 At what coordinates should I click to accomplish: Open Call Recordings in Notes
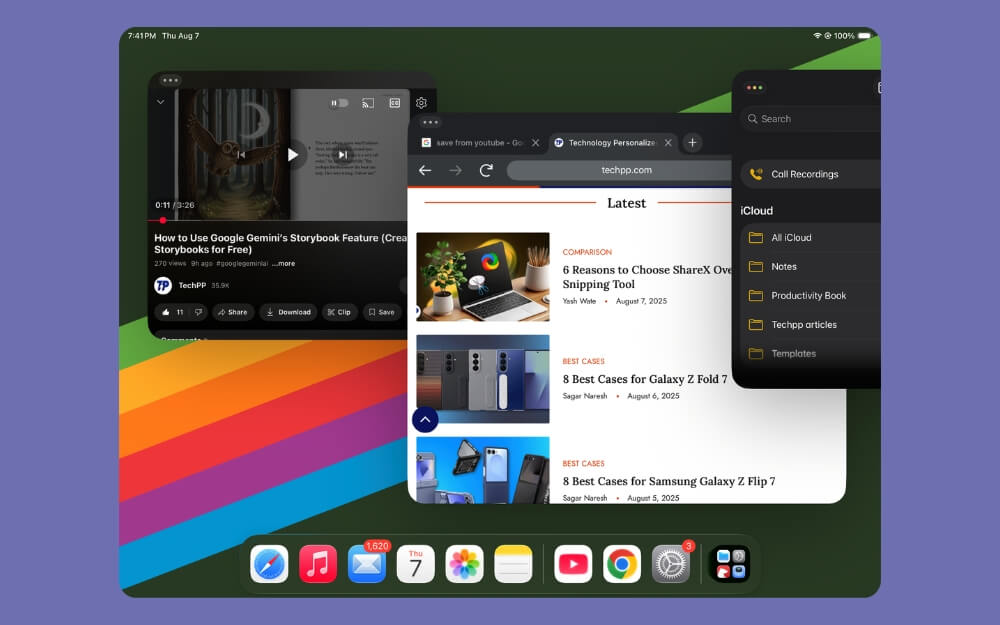tap(811, 174)
